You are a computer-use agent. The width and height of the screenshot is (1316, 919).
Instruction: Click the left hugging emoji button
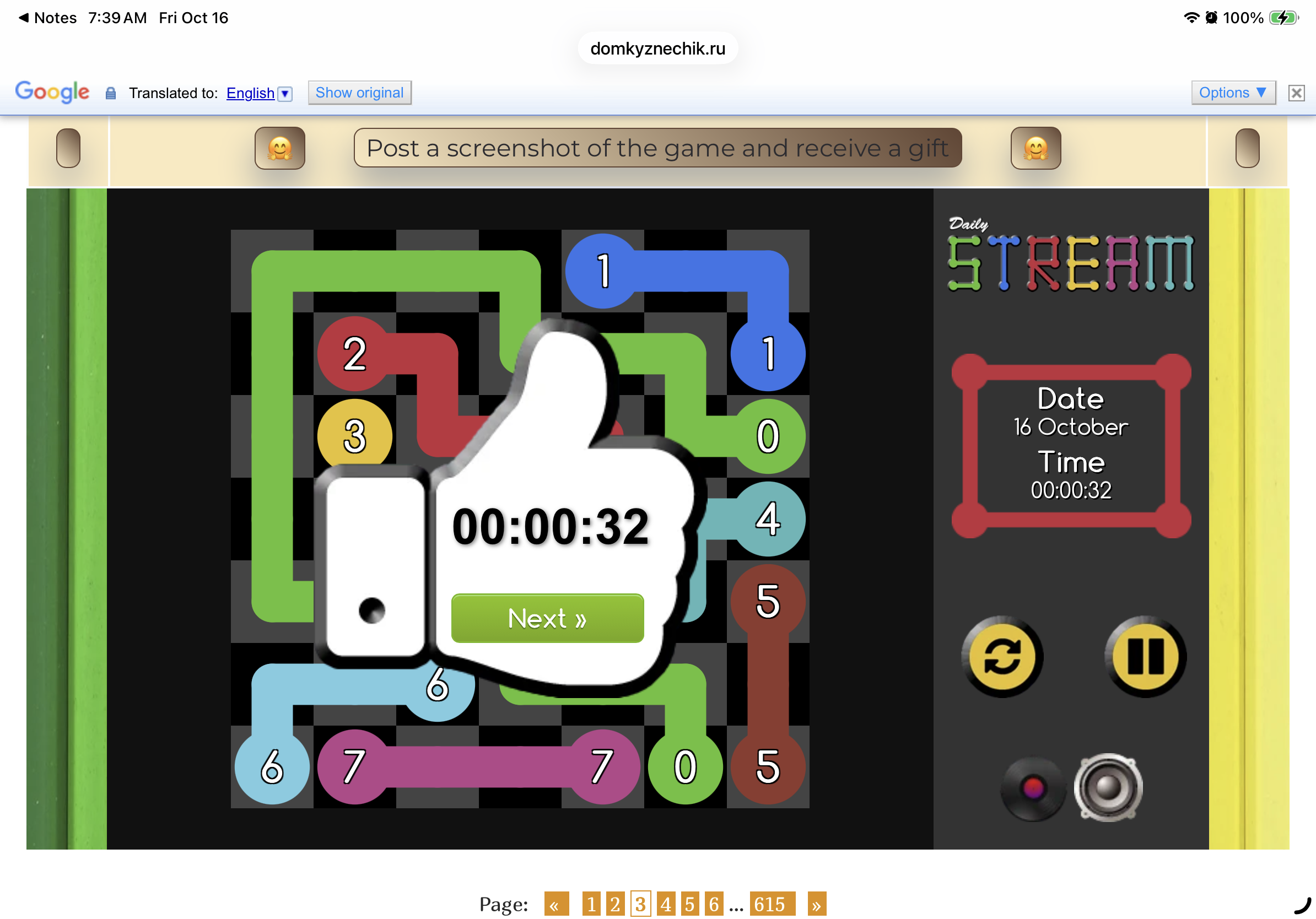280,148
